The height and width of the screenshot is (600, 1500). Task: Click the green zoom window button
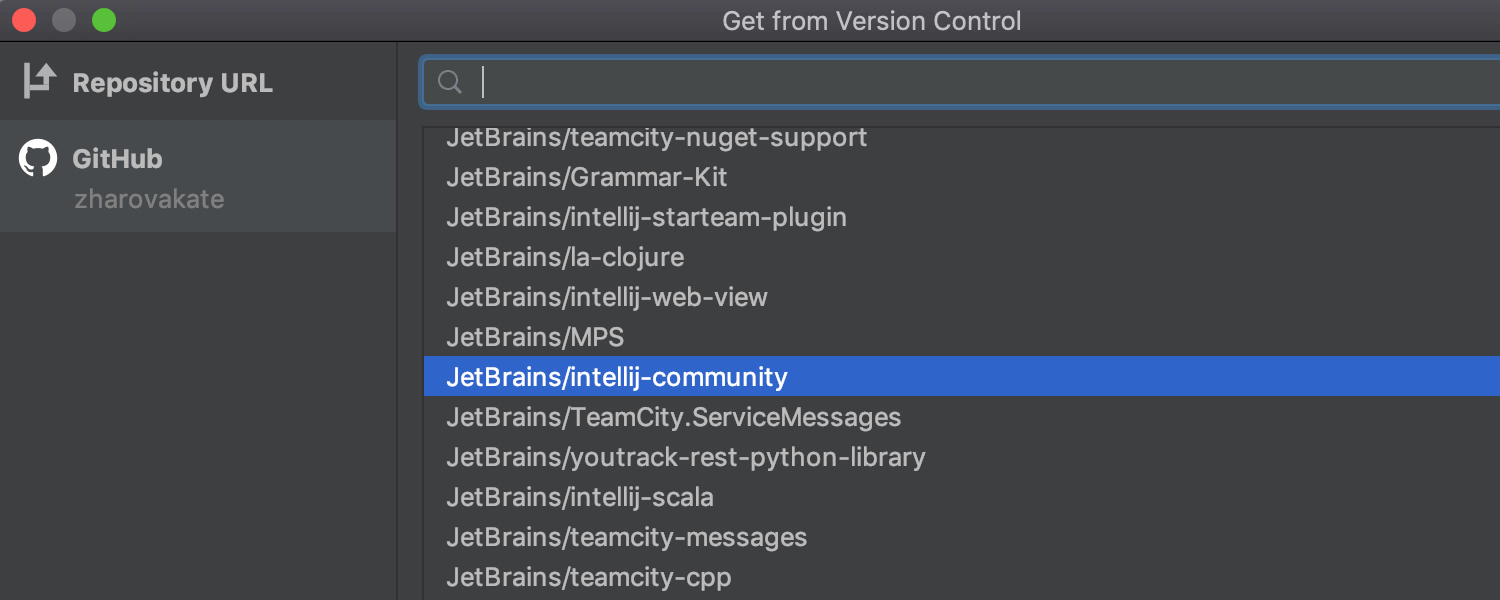click(x=104, y=20)
